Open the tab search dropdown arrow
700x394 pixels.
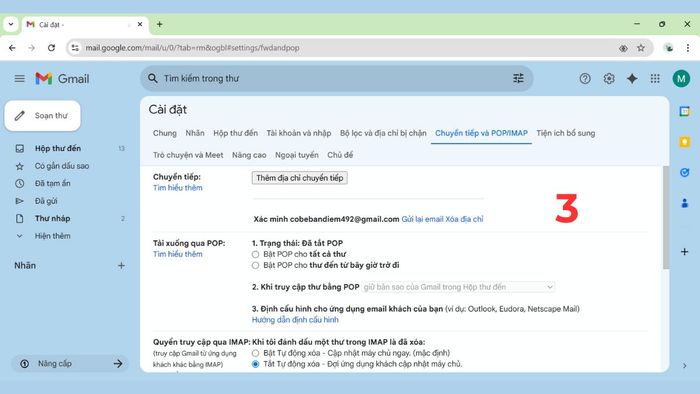[11, 24]
